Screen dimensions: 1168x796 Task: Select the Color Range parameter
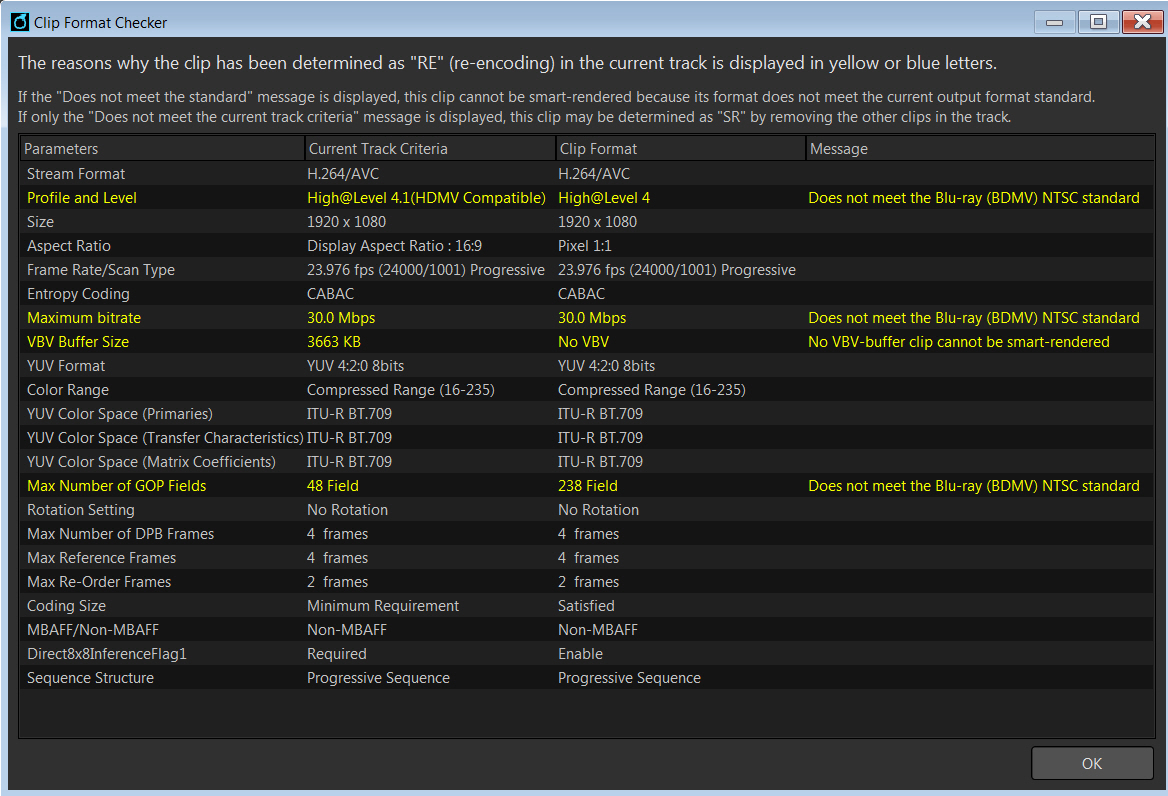coord(68,389)
